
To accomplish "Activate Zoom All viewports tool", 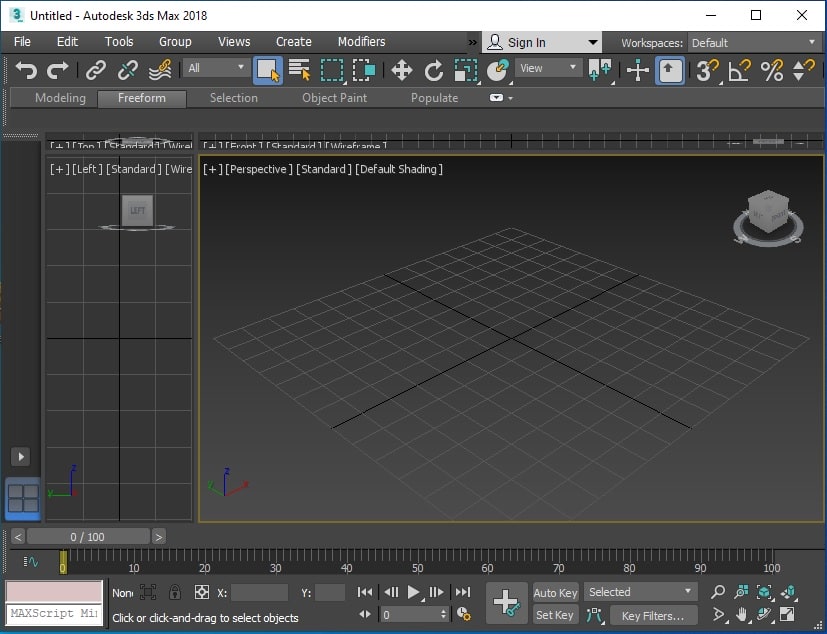I will pos(741,592).
